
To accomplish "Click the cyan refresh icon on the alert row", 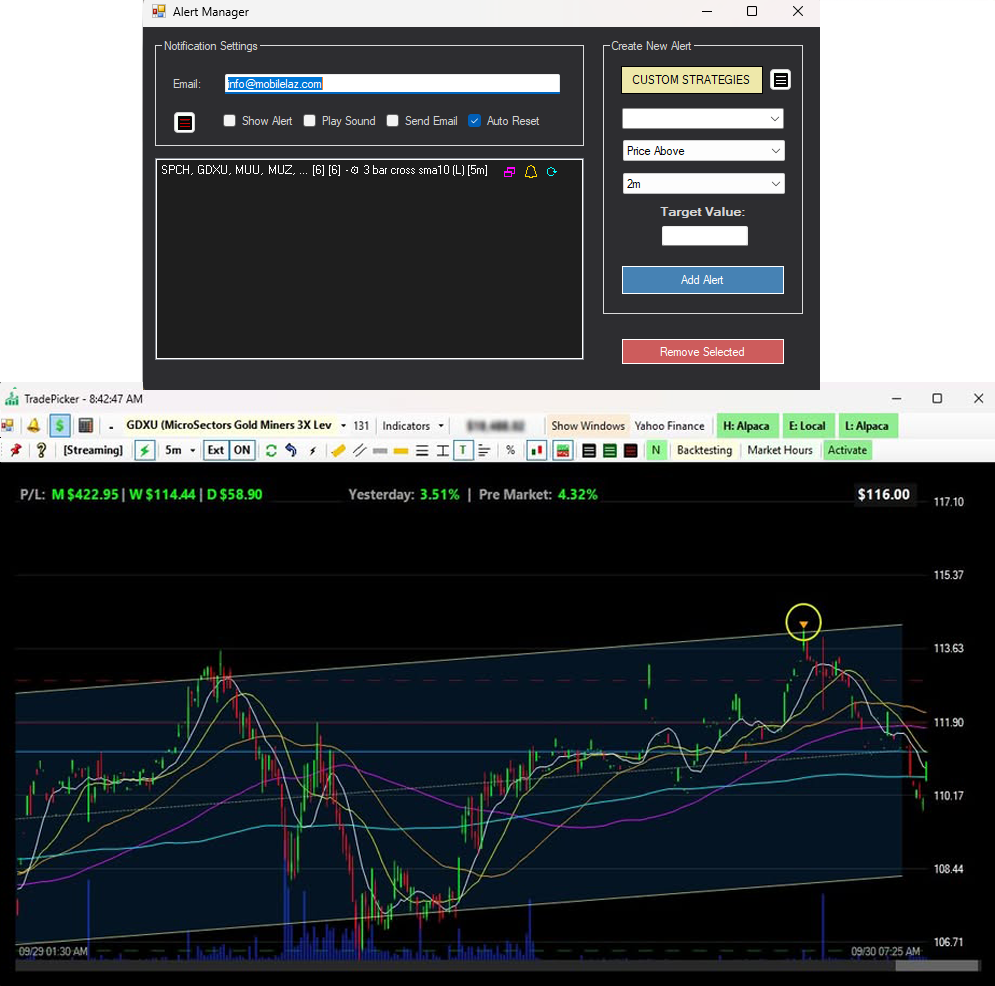I will tap(551, 171).
